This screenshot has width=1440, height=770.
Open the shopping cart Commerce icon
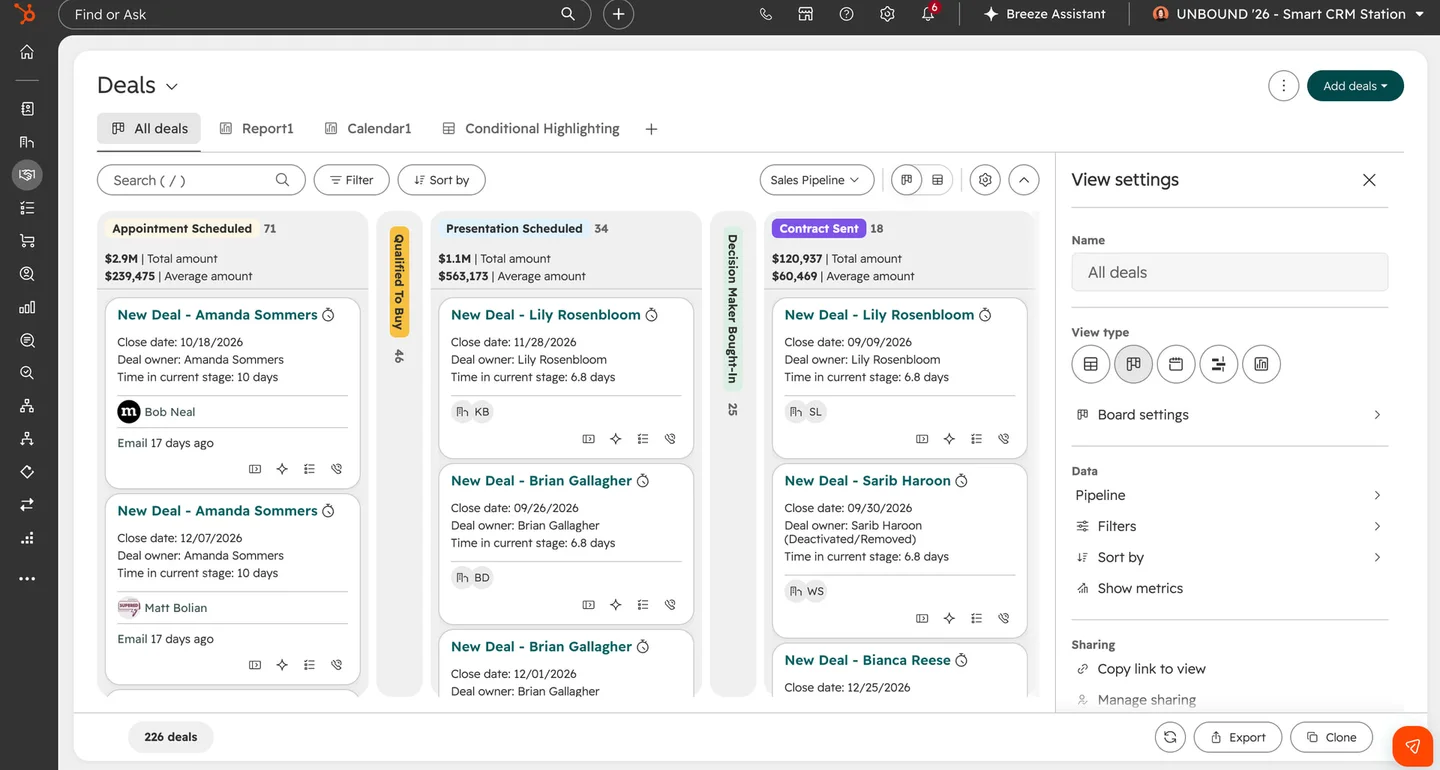click(27, 241)
